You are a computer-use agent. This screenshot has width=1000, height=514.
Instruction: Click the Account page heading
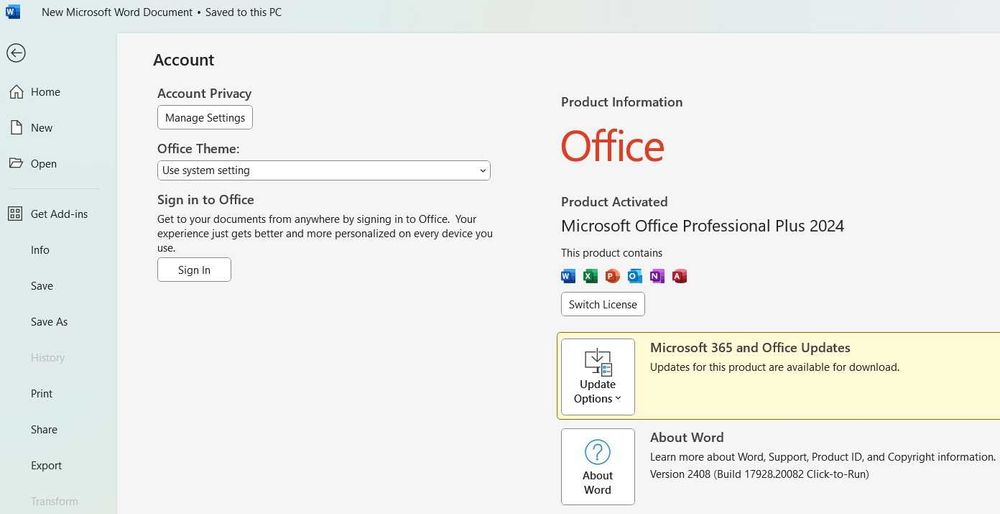(184, 60)
